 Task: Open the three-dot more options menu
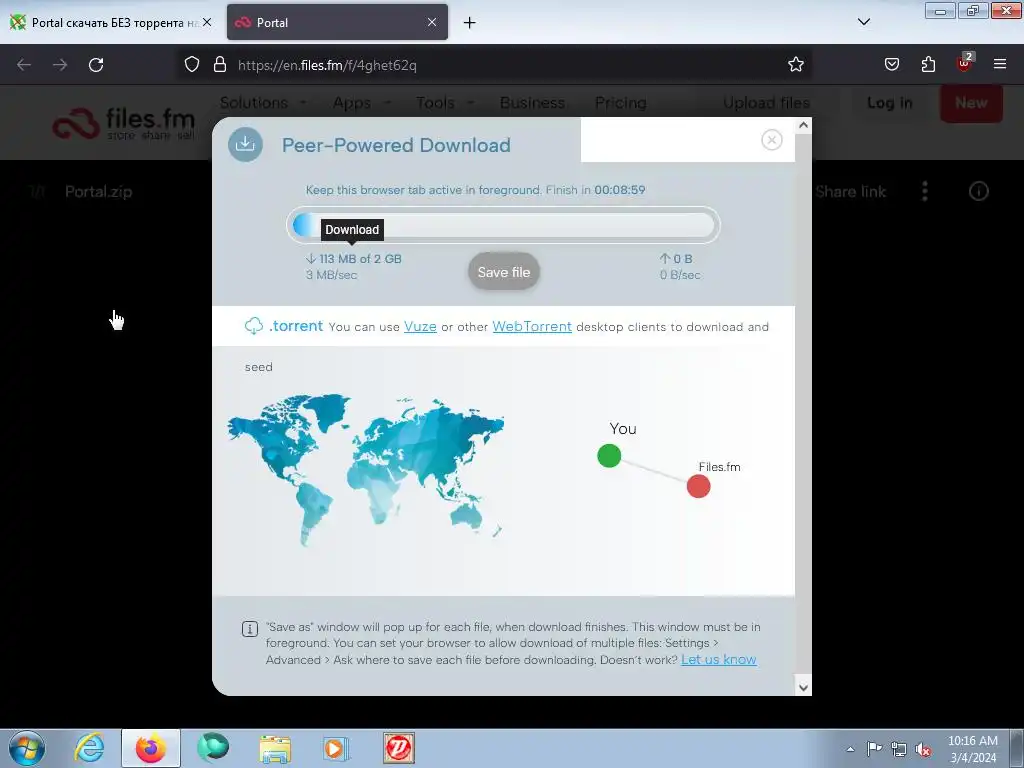click(925, 191)
